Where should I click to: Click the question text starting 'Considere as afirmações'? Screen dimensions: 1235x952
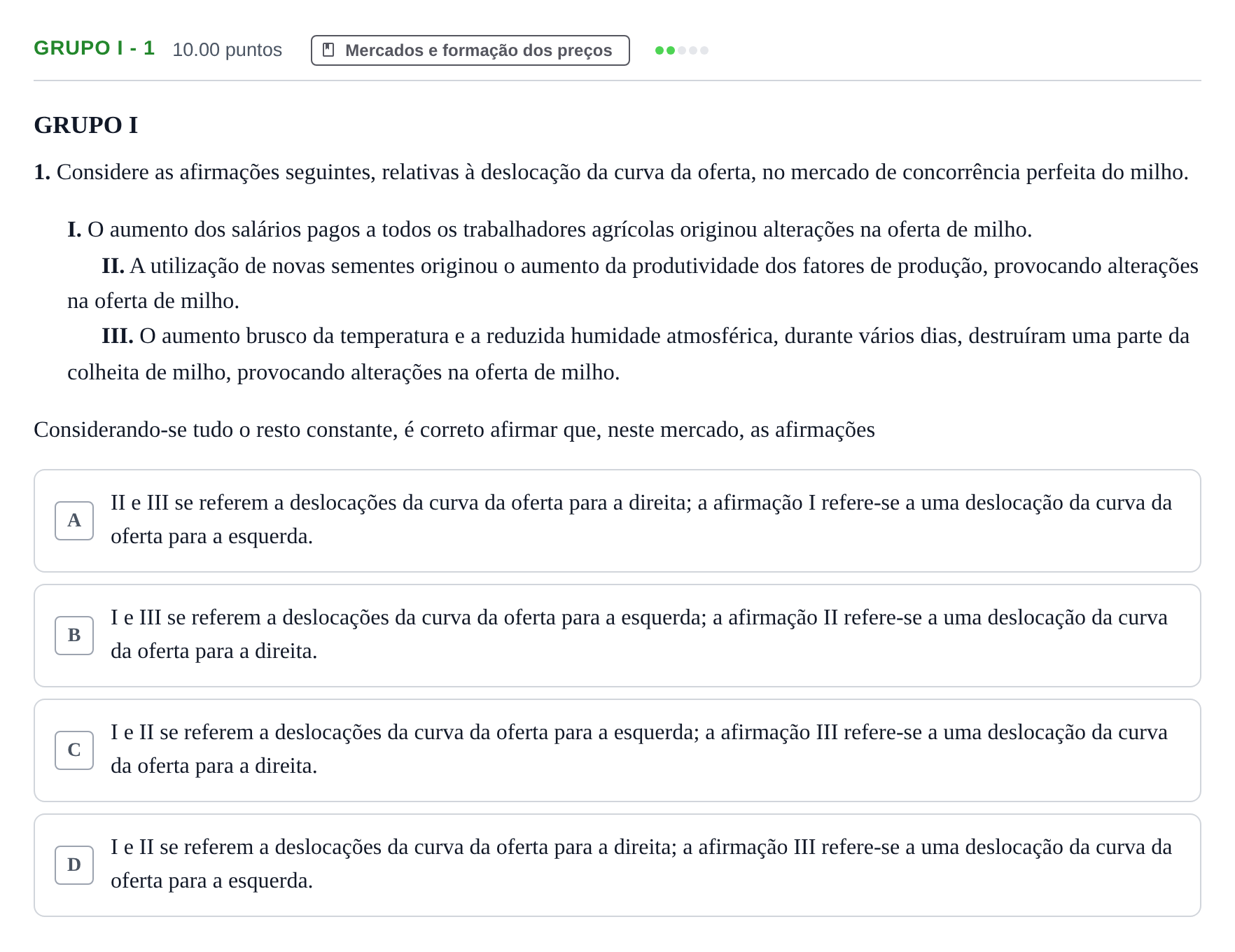click(x=611, y=172)
